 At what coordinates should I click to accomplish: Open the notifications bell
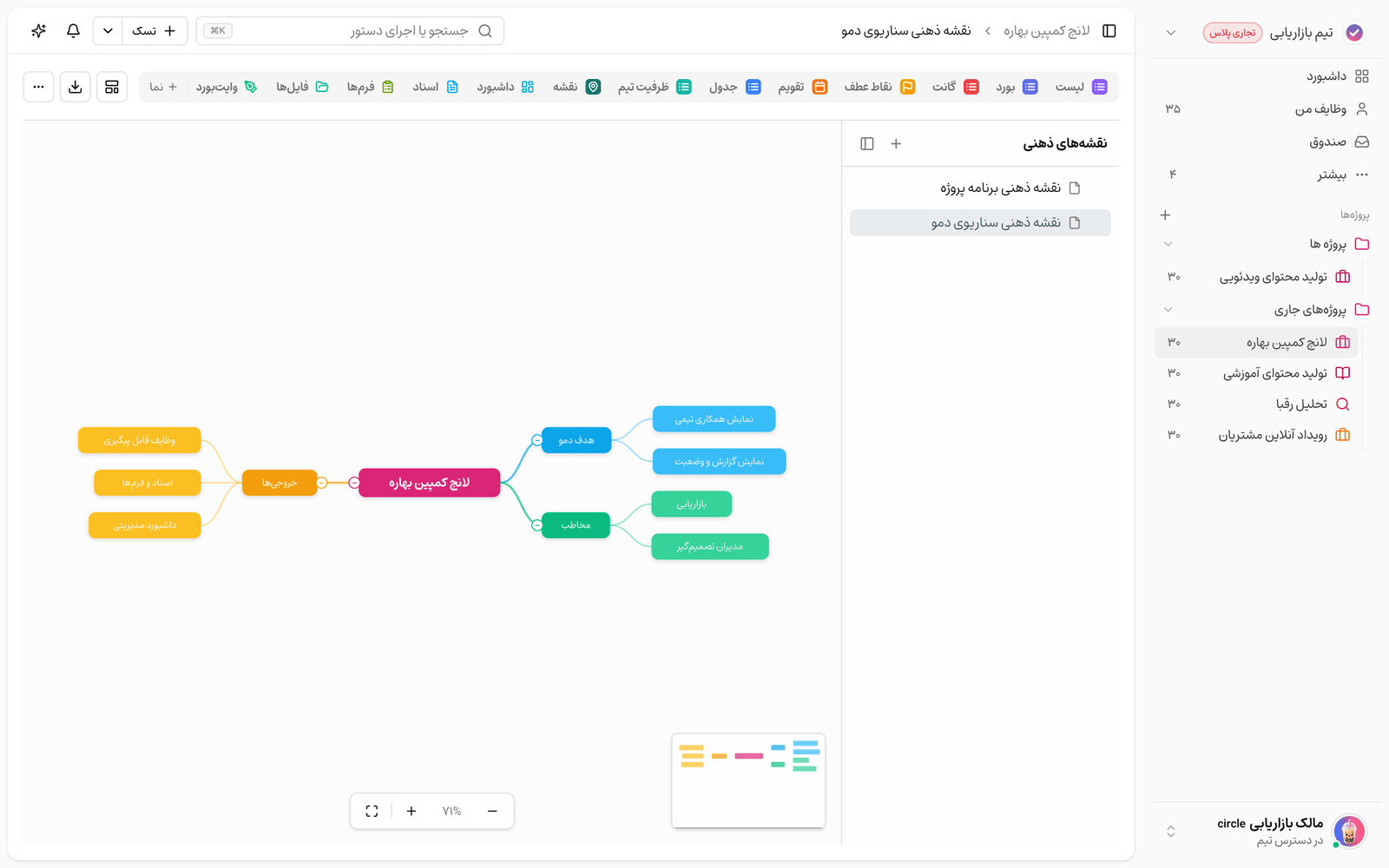coord(73,31)
